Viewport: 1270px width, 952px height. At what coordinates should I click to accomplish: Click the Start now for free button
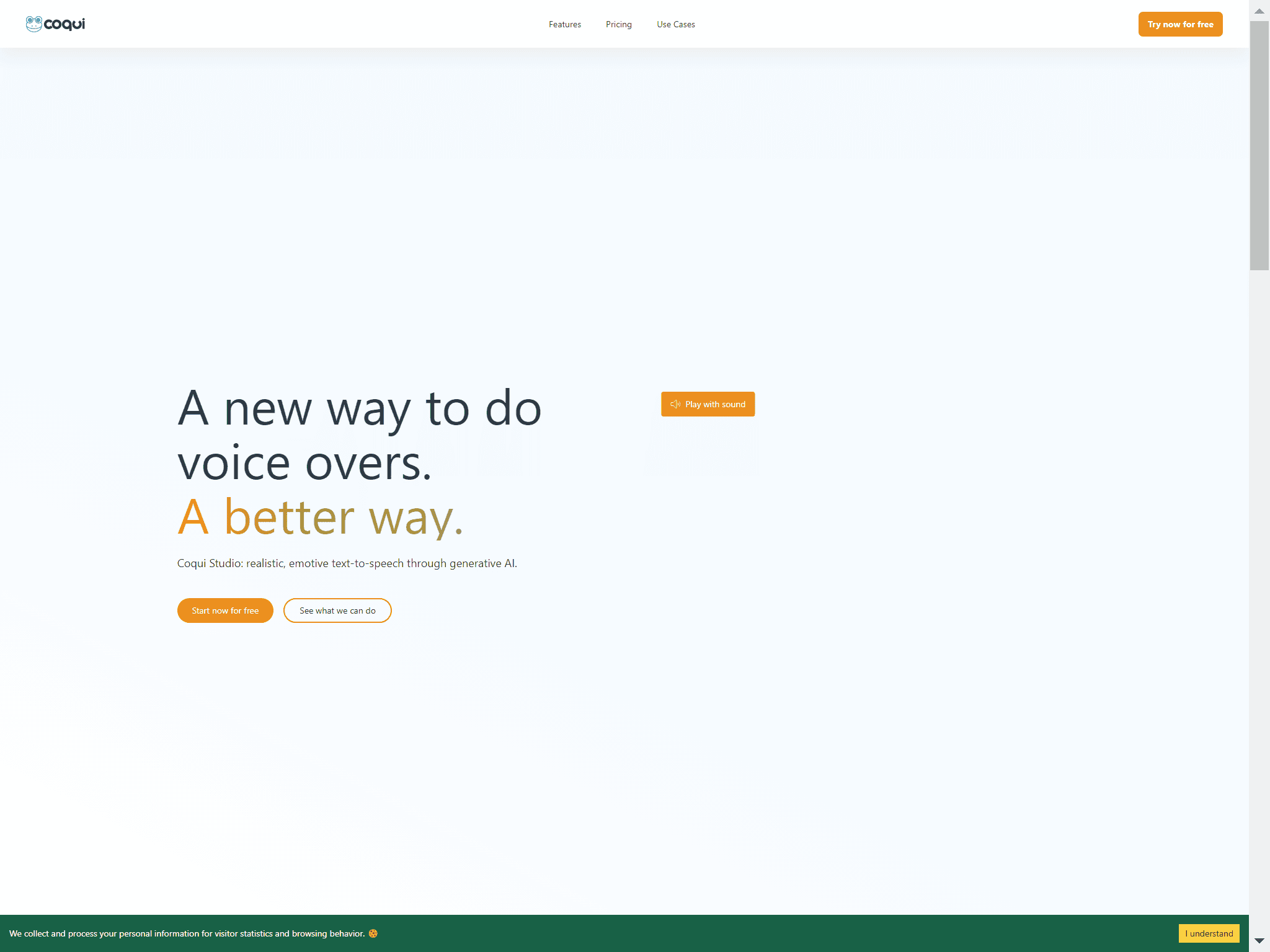(x=225, y=610)
